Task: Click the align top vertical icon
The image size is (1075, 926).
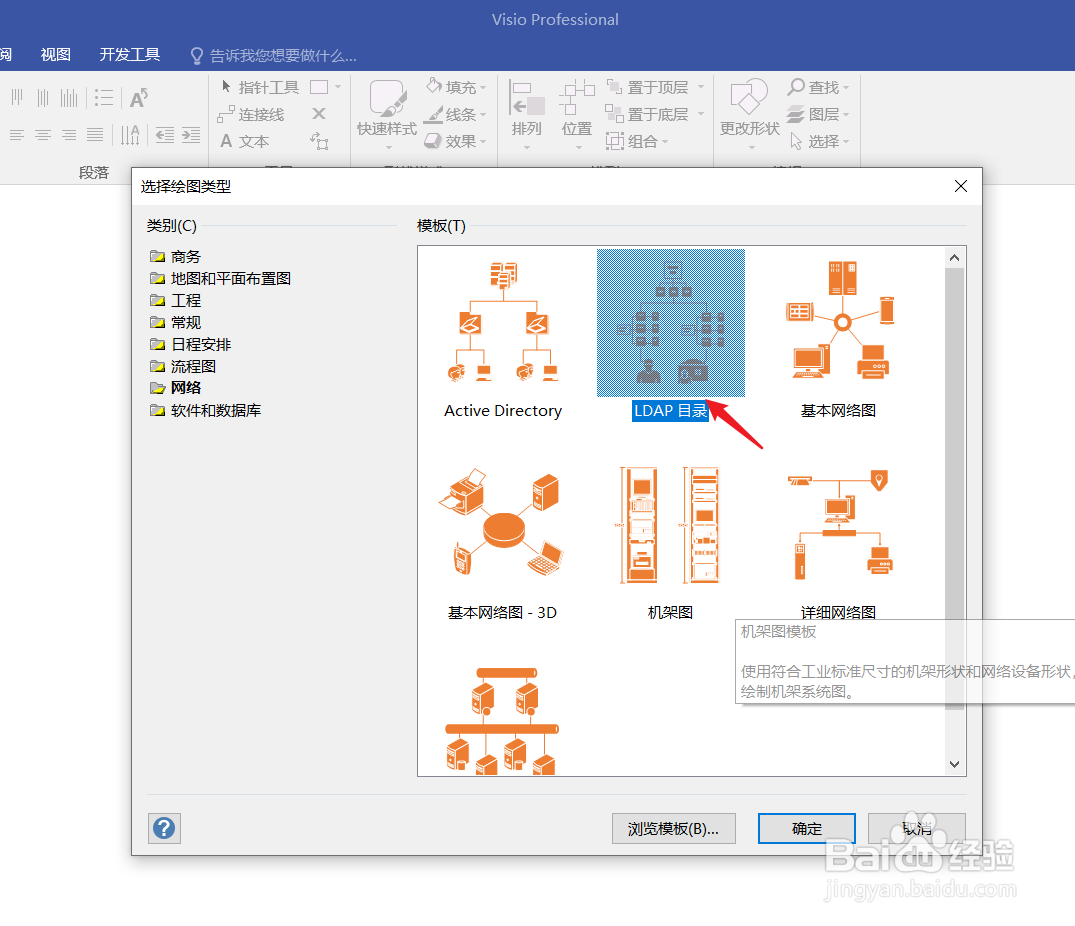Action: [17, 97]
